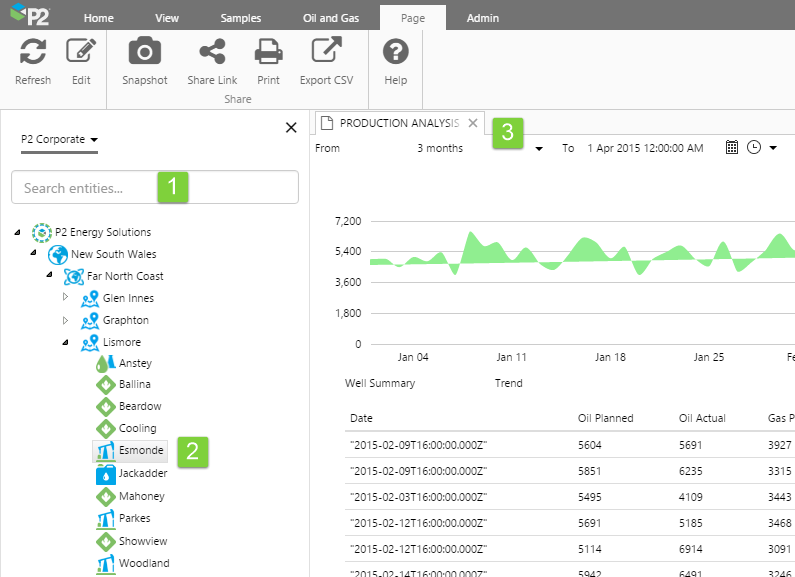Viewport: 795px width, 577px height.
Task: Collapse the Lismore tree node
Action: coord(67,342)
